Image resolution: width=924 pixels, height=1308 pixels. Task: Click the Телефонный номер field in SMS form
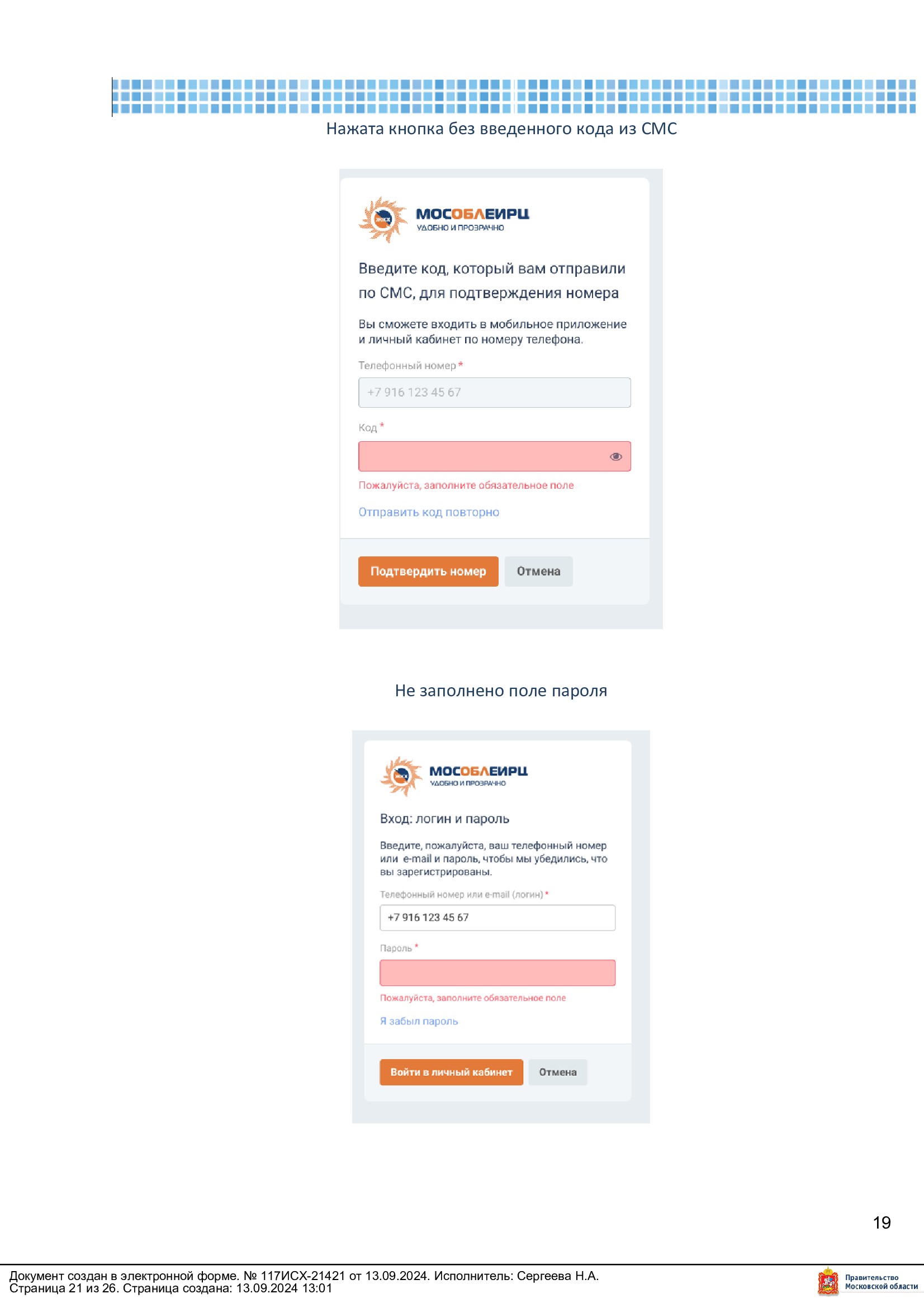[x=494, y=393]
